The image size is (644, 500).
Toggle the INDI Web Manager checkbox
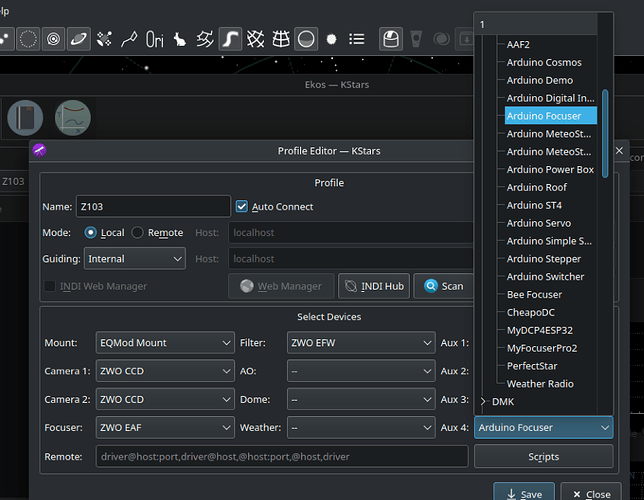50,286
